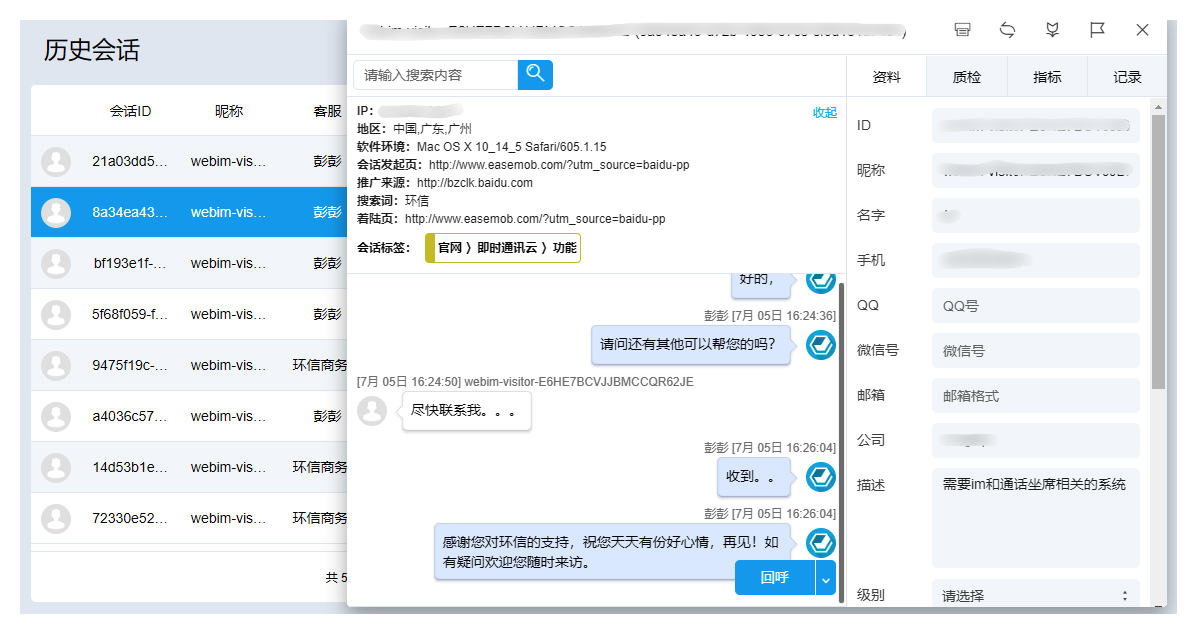
Task: Click avatar of session 21a03dd5
Action: tap(56, 161)
